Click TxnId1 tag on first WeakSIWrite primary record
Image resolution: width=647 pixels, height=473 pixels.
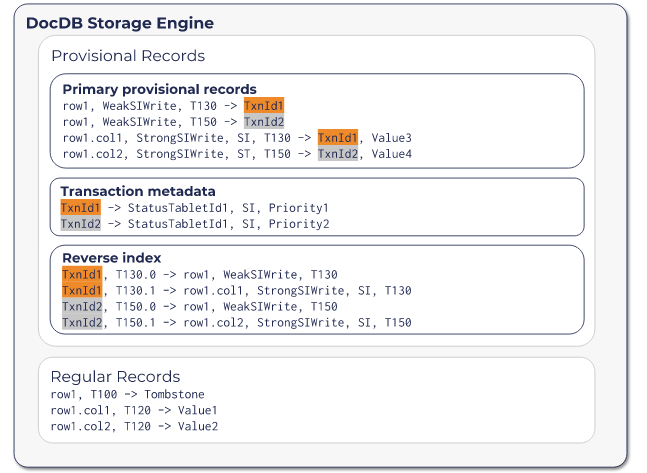(264, 105)
